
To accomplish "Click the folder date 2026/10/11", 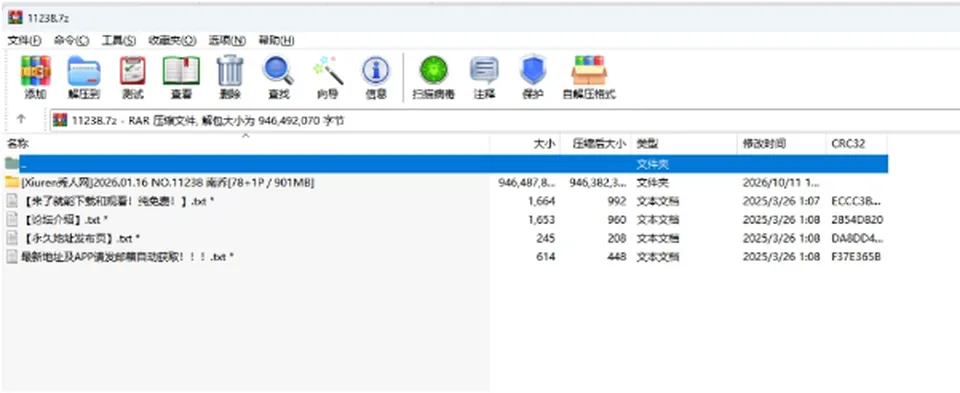I will [x=781, y=182].
